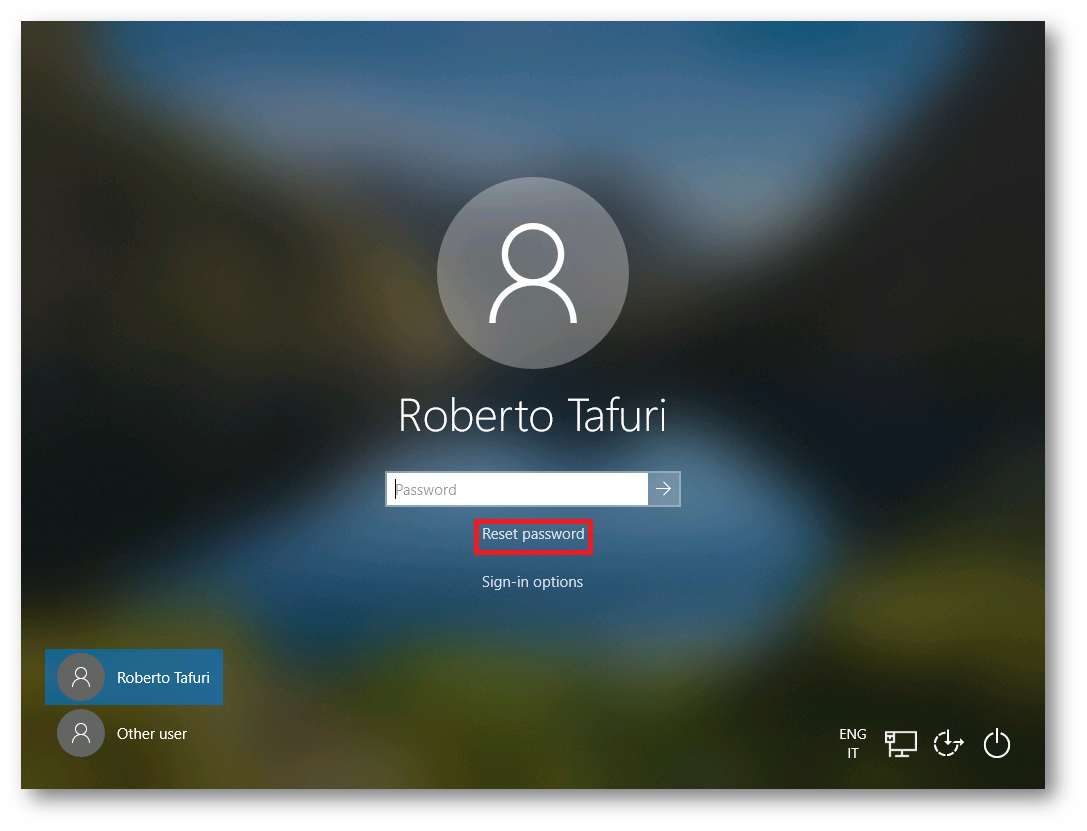Open the Ease of Access icon
The image size is (1087, 831).
948,744
